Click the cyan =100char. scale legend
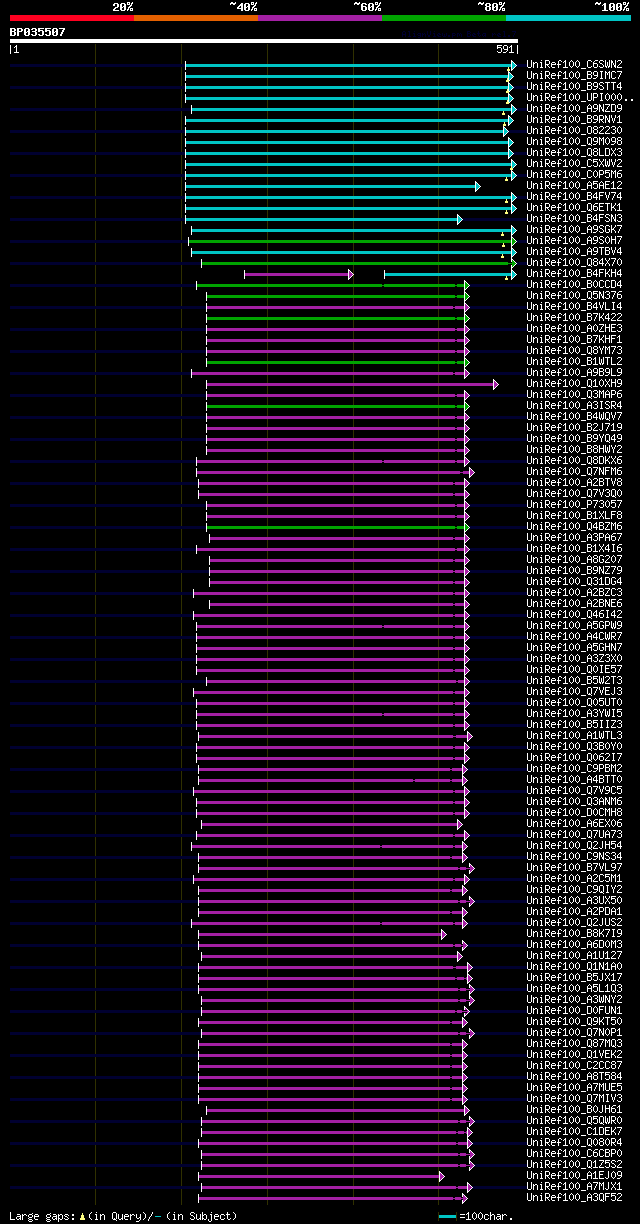This screenshot has height=1224, width=640. tap(476, 1216)
